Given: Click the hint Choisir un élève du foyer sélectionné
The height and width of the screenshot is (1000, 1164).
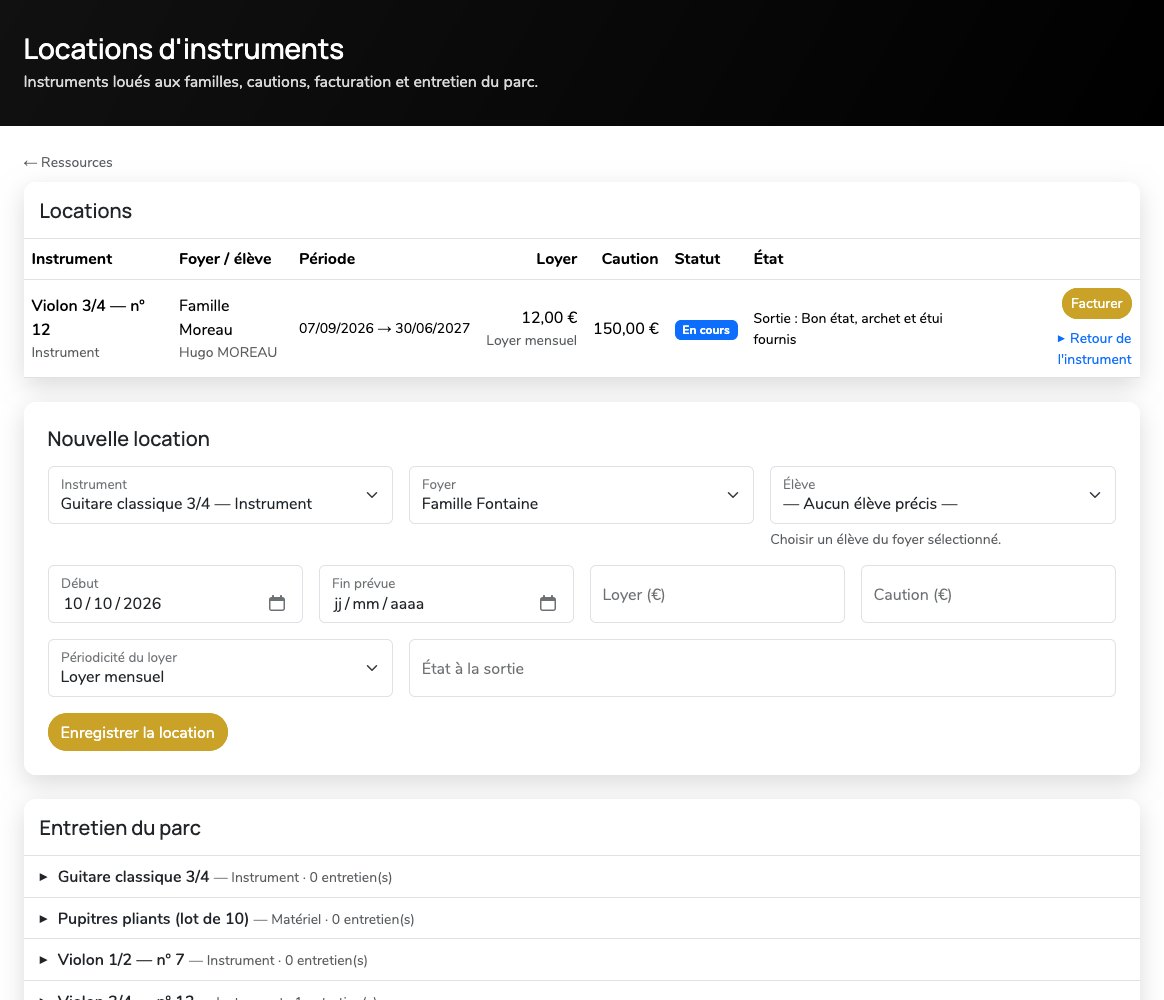Looking at the screenshot, I should click(886, 539).
